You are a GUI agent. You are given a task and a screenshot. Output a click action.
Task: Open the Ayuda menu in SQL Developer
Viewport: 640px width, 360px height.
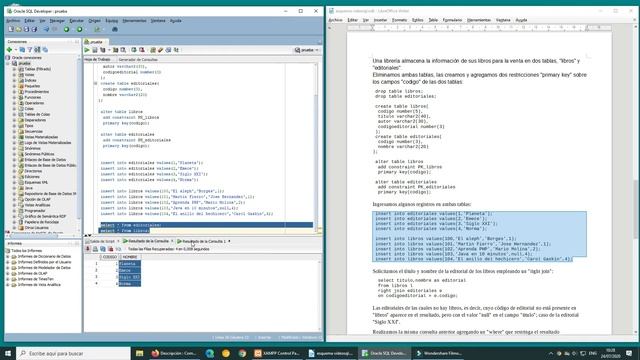pyautogui.click(x=176, y=20)
